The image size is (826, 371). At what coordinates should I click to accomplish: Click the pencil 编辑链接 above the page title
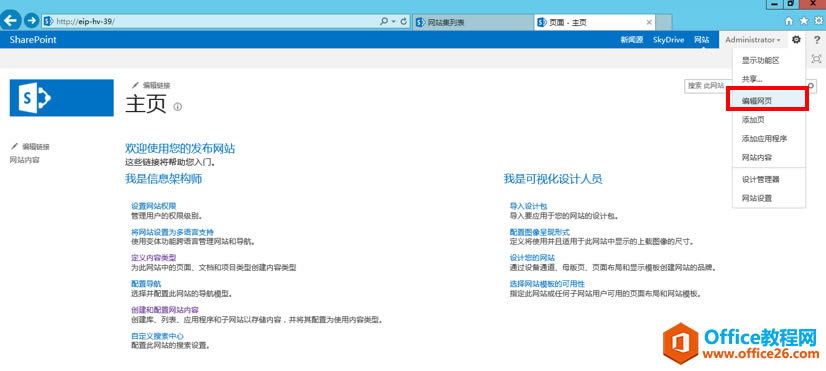[x=151, y=85]
